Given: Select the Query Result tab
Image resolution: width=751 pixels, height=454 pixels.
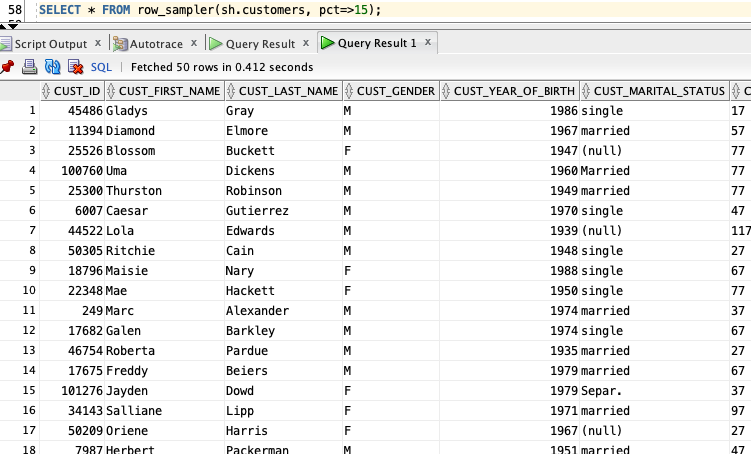Looking at the screenshot, I should pos(260,44).
